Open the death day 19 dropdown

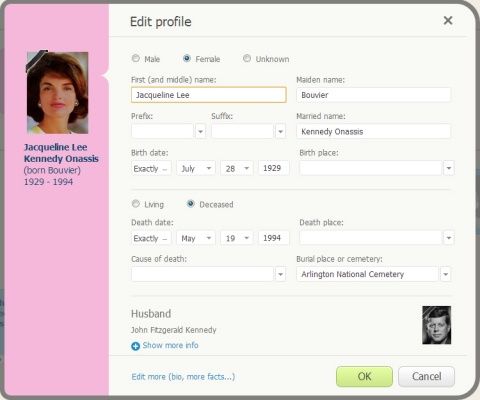pyautogui.click(x=237, y=238)
